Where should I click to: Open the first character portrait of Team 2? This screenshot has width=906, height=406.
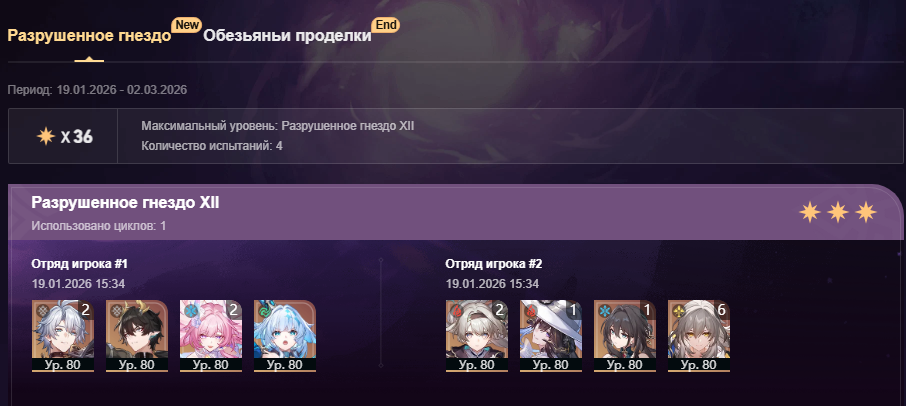477,336
